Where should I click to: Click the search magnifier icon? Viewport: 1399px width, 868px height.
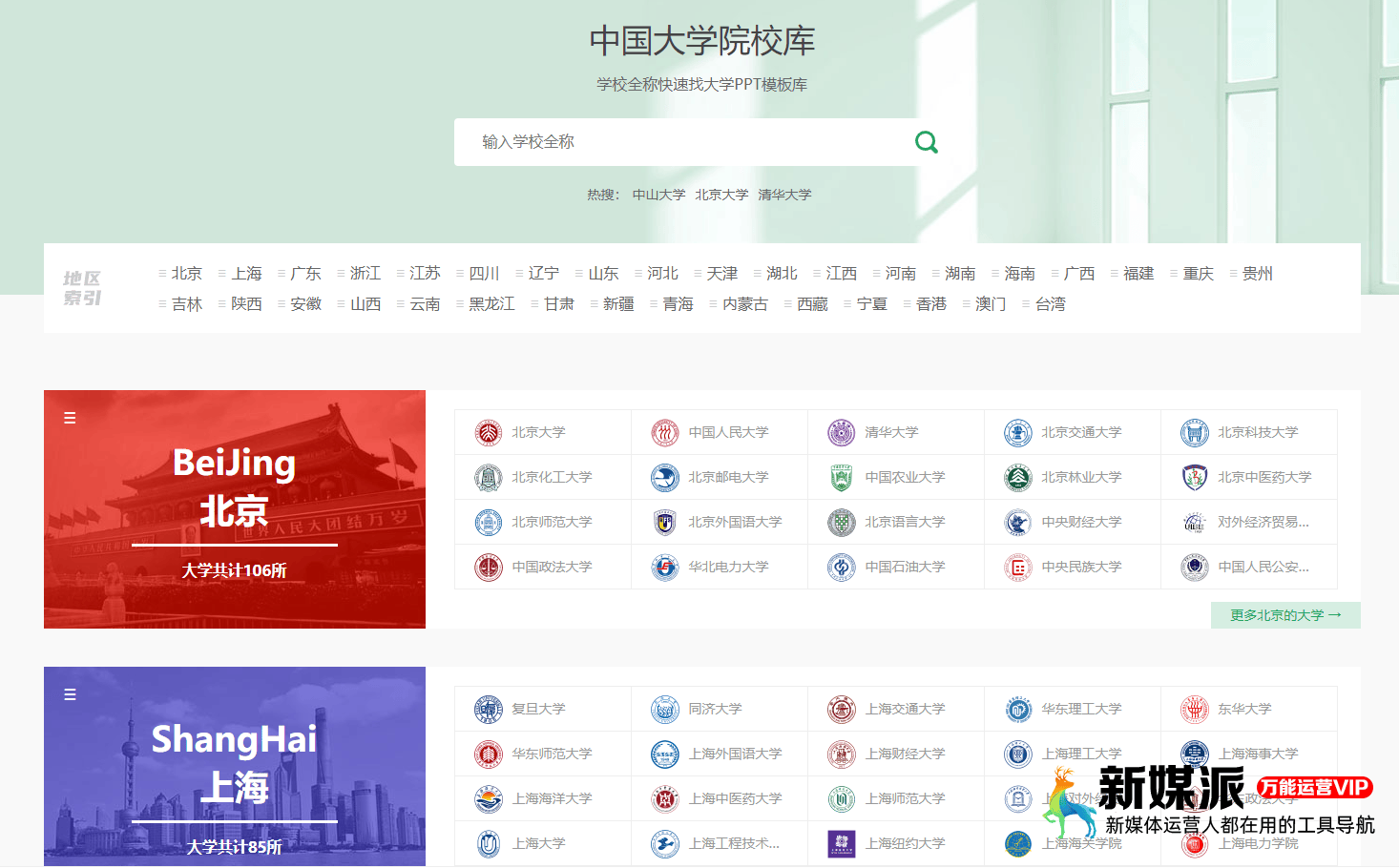926,142
